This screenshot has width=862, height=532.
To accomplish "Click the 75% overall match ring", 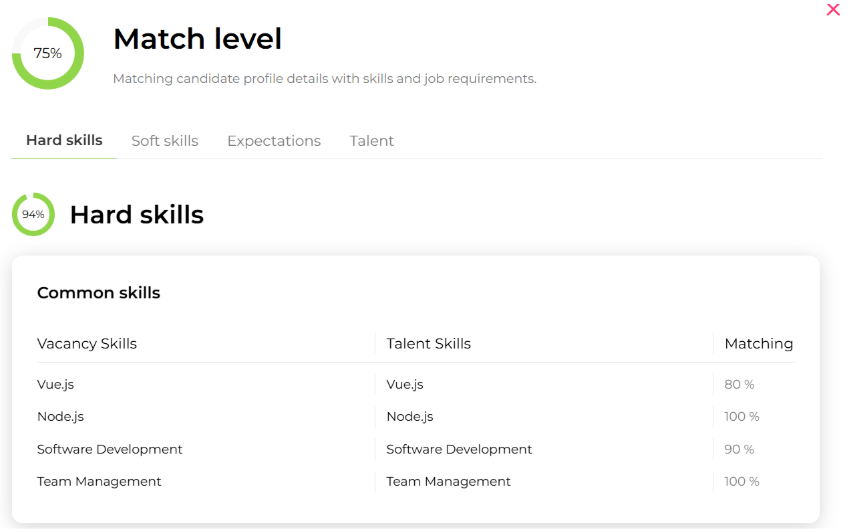I will tap(47, 53).
